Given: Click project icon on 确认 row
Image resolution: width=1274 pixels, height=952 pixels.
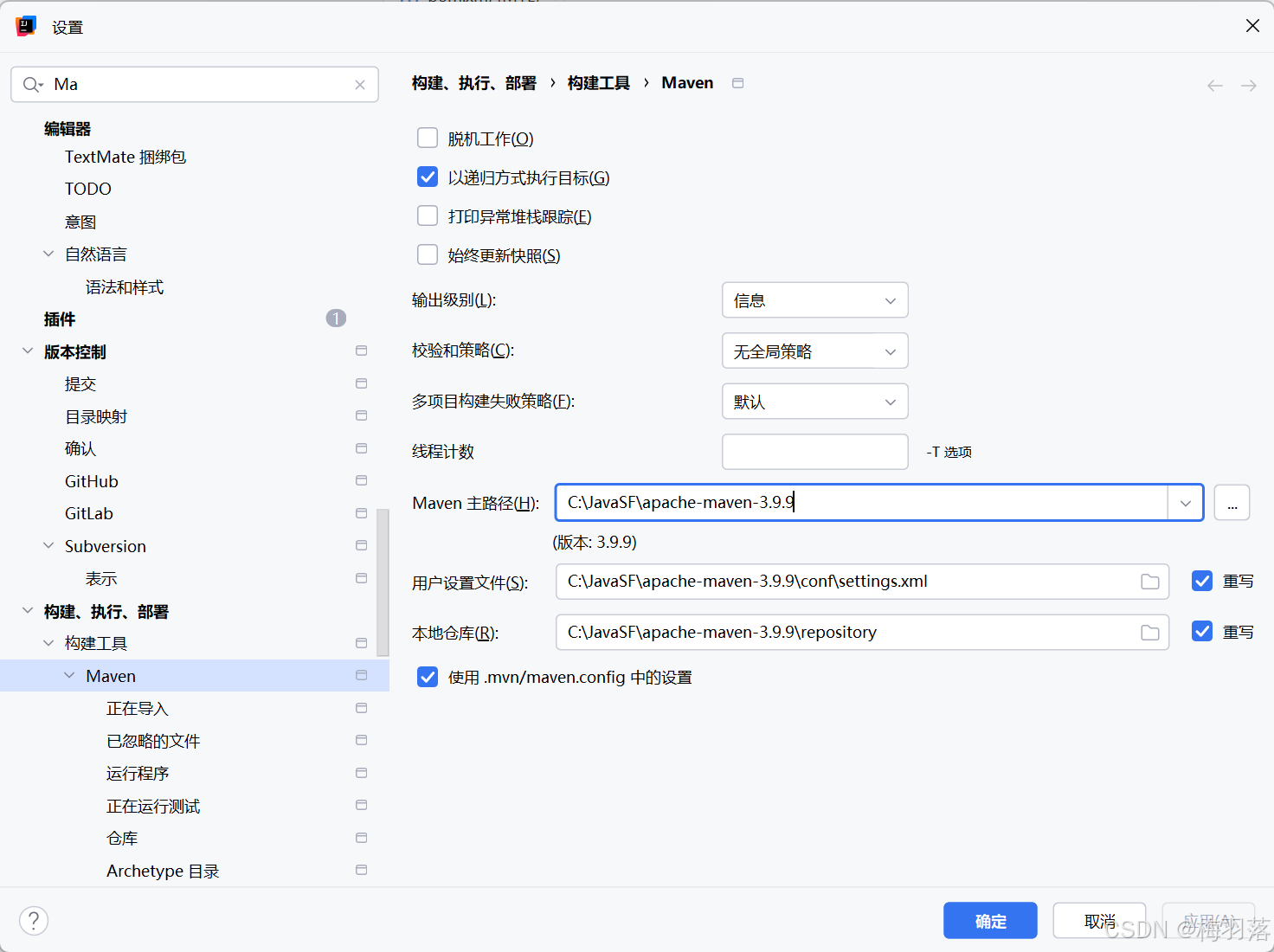Looking at the screenshot, I should click(x=362, y=448).
